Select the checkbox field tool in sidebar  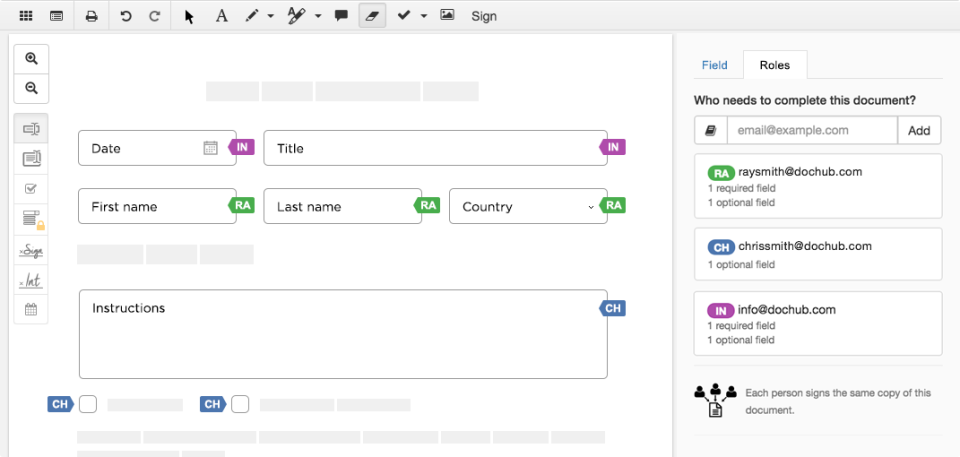(x=31, y=188)
